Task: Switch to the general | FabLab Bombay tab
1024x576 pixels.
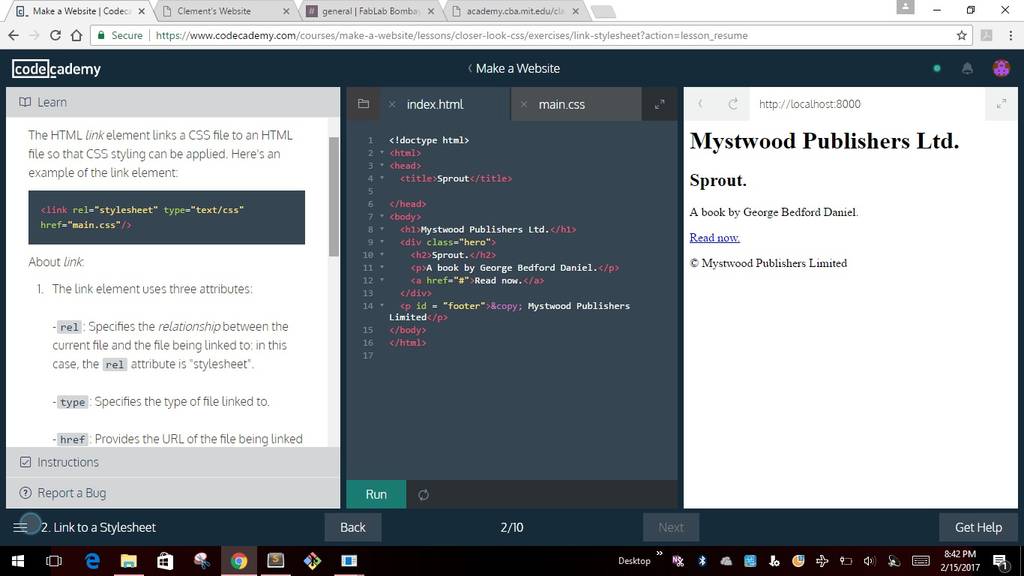Action: tap(371, 11)
